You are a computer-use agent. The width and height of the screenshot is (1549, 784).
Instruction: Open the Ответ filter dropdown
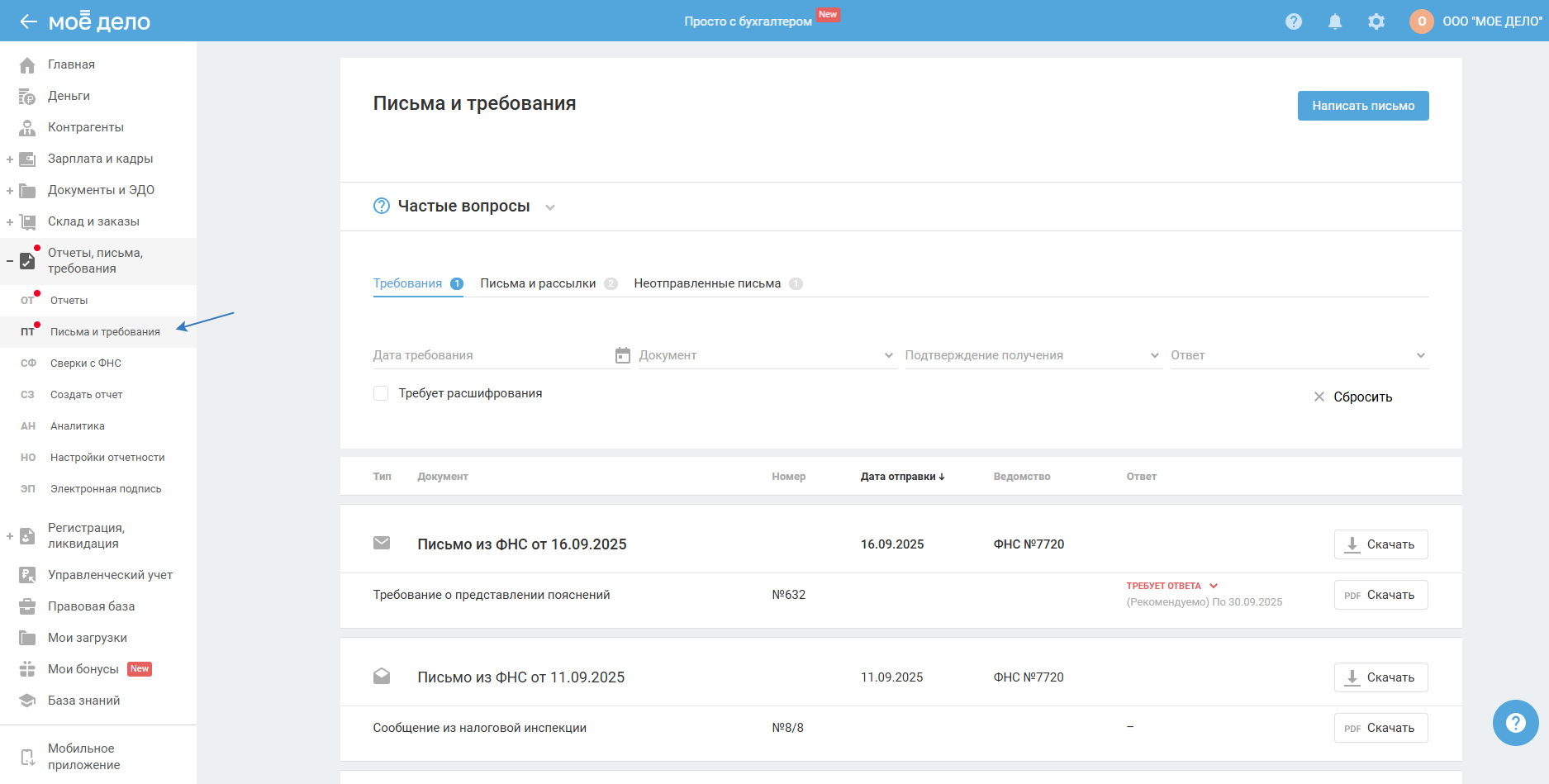tap(1300, 355)
